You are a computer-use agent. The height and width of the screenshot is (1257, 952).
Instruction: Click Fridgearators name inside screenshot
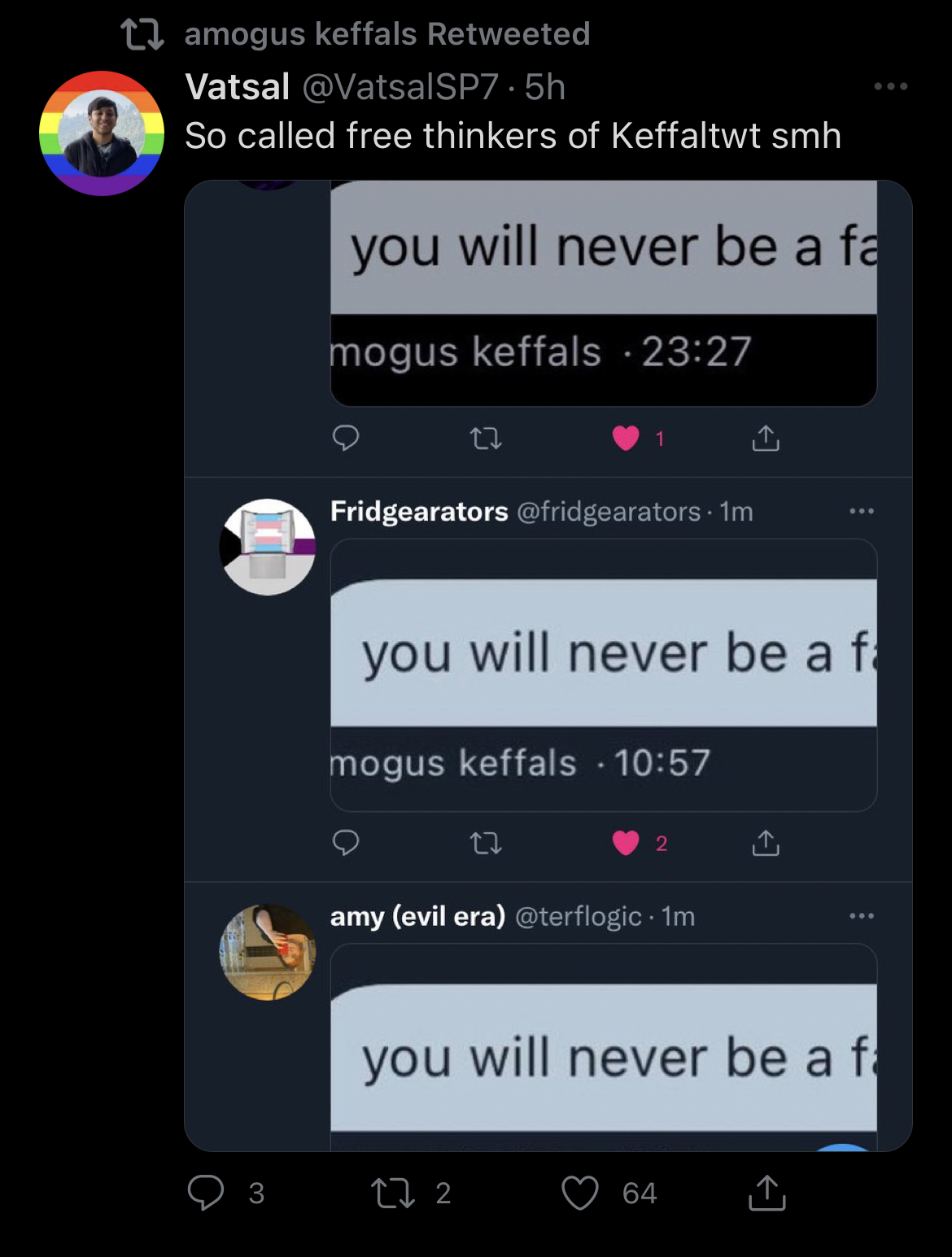click(x=419, y=511)
